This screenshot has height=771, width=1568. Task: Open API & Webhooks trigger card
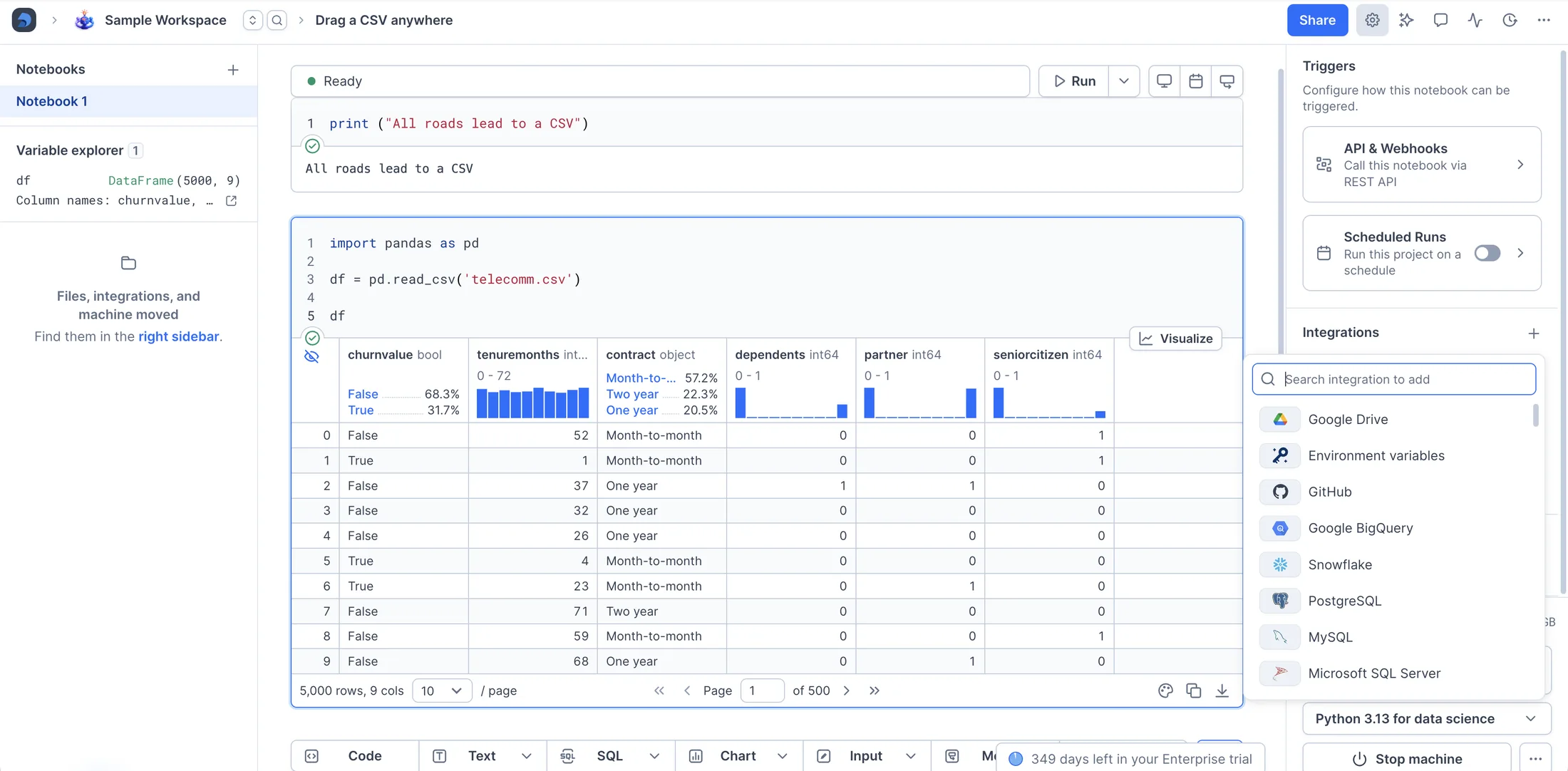(1422, 165)
